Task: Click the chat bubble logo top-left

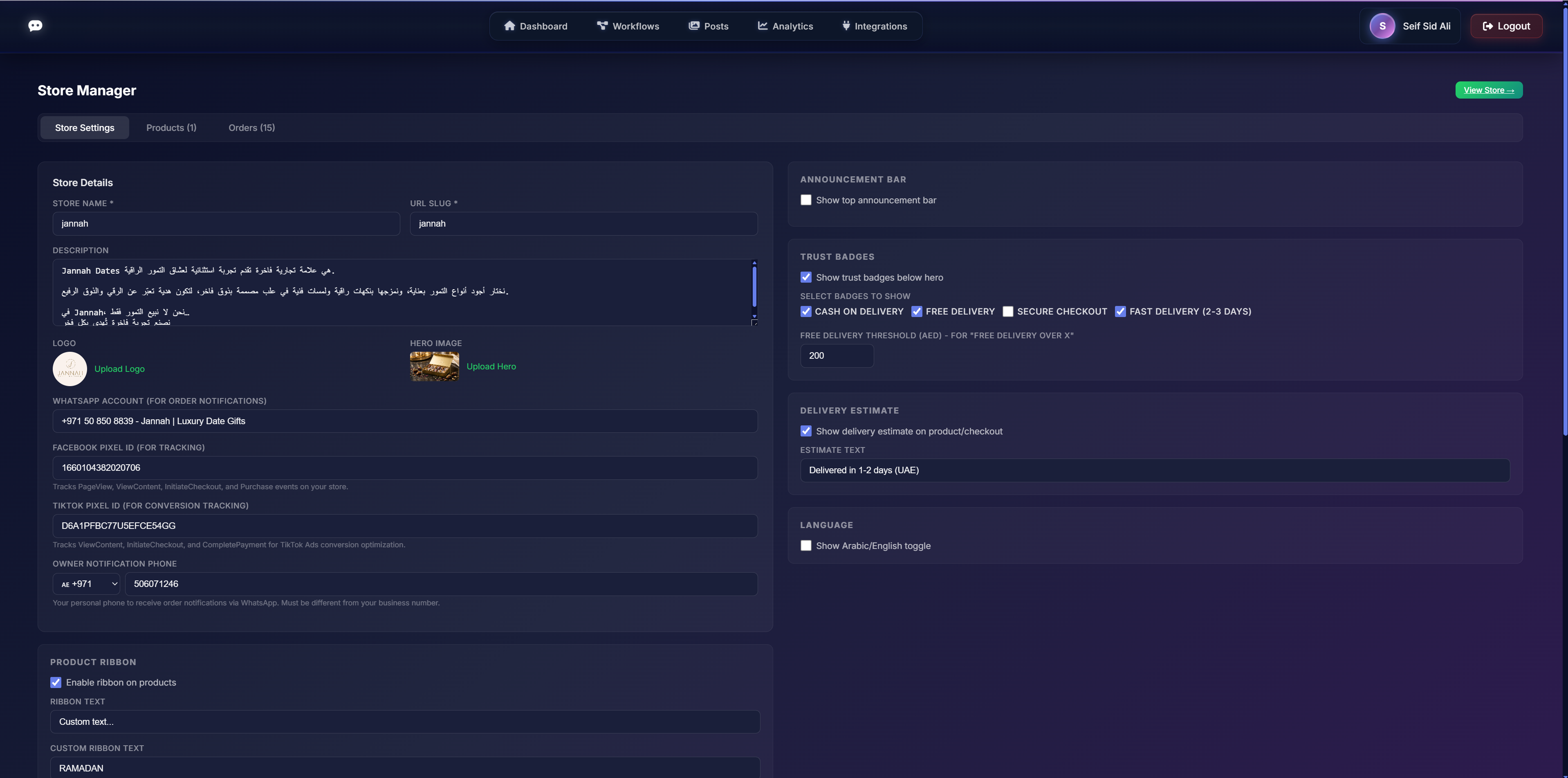Action: [x=35, y=26]
